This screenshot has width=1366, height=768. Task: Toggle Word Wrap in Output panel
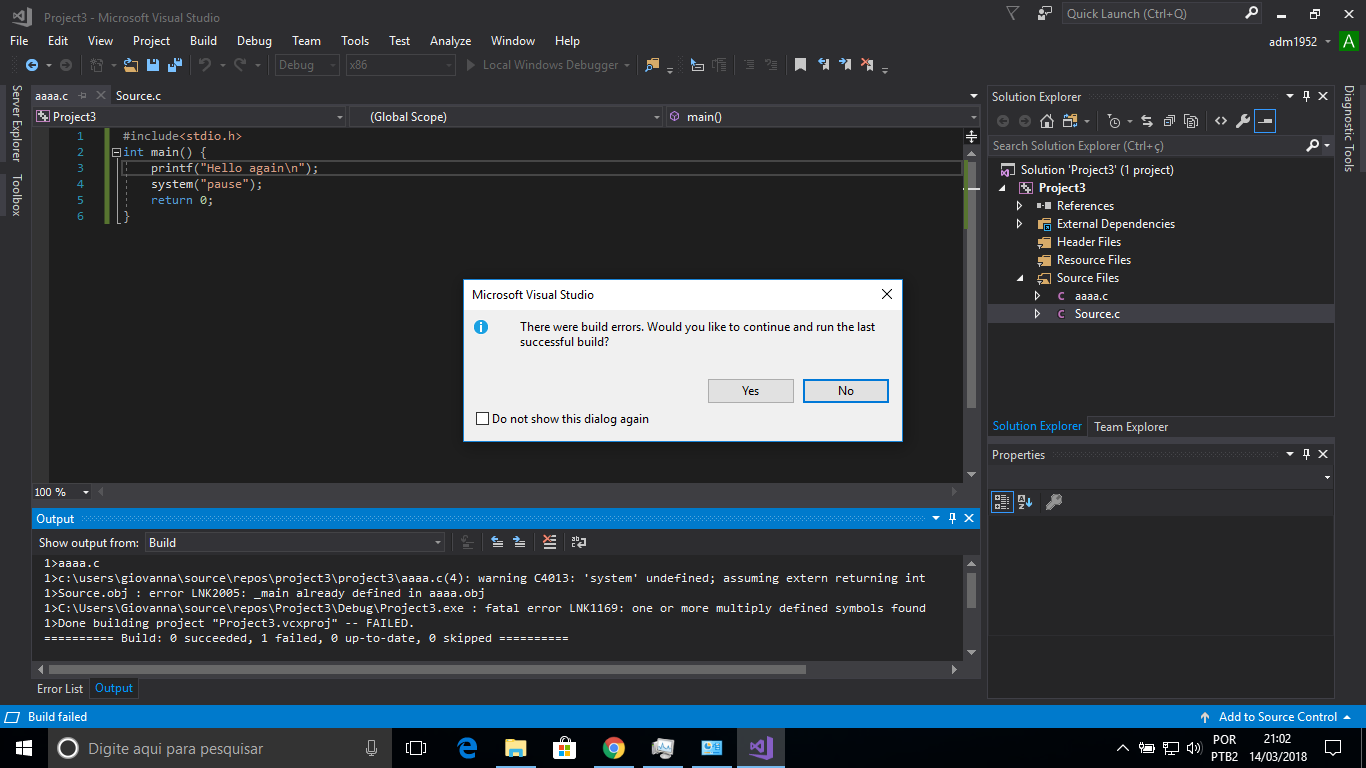coord(578,543)
